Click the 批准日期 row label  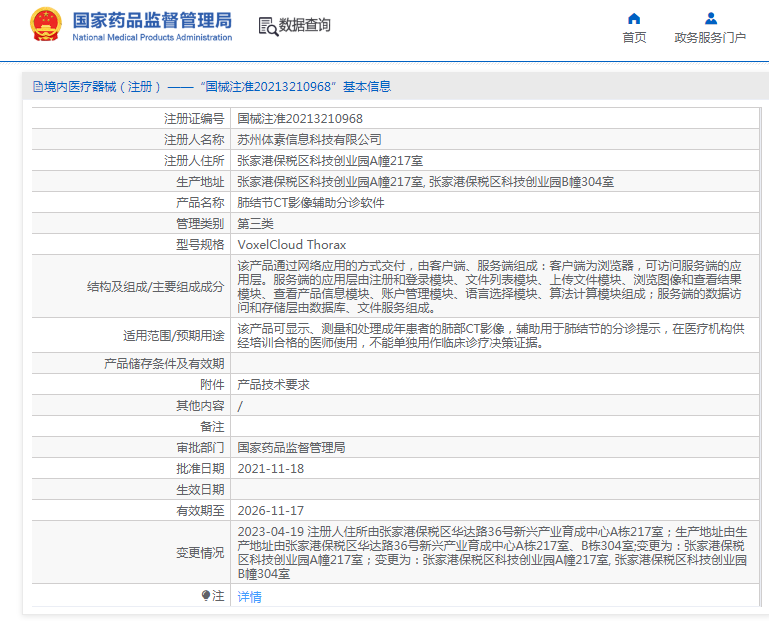(x=200, y=468)
